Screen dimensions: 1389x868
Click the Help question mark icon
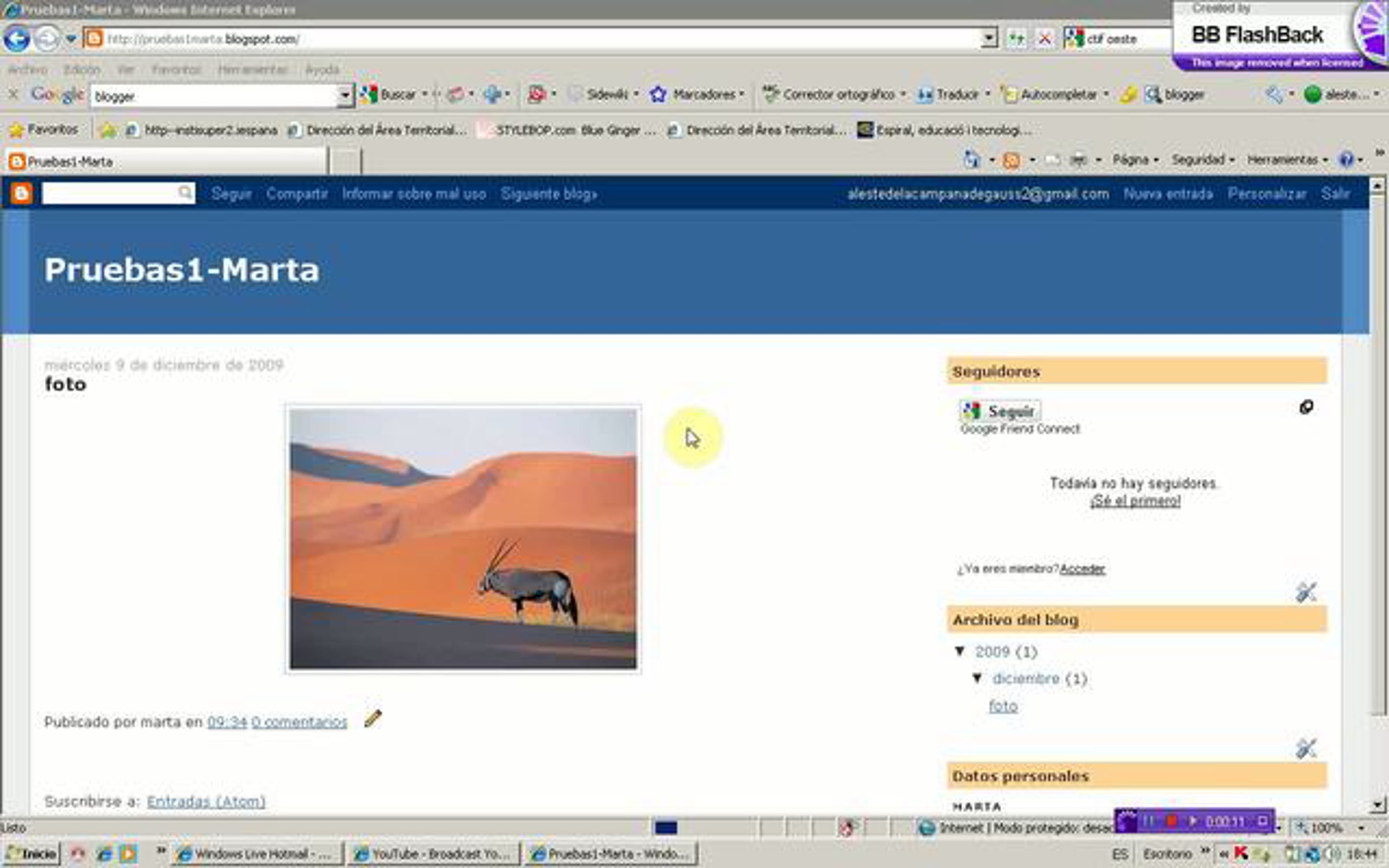point(1347,160)
